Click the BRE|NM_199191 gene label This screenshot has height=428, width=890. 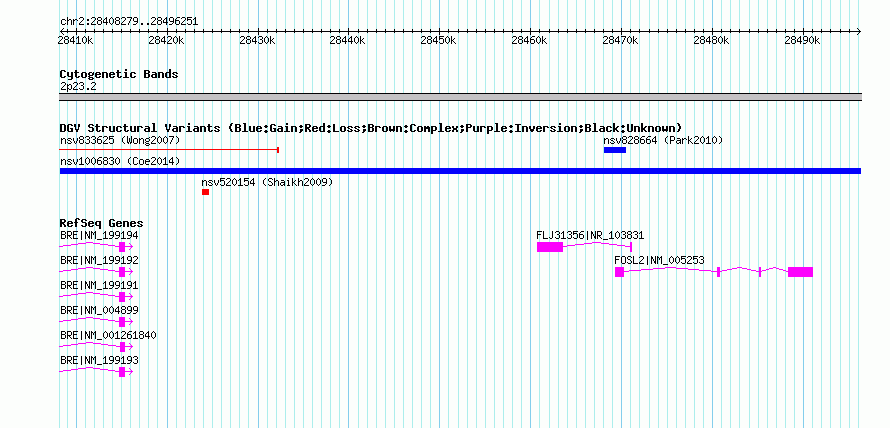coord(99,285)
